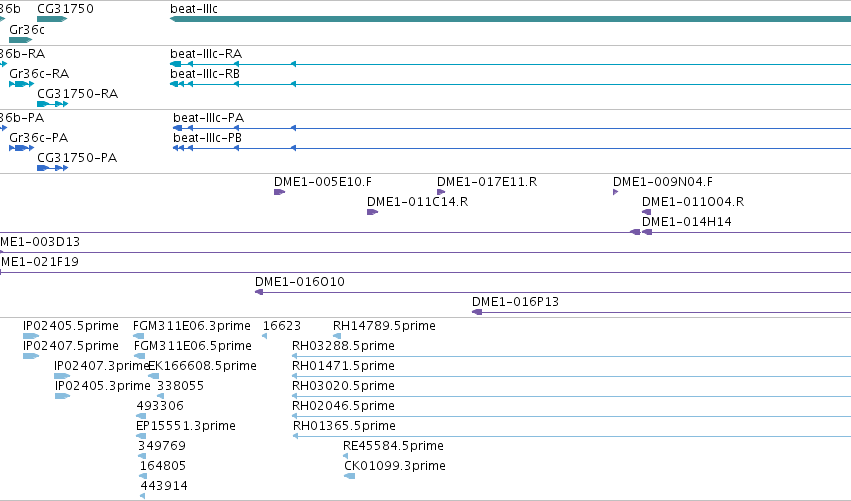Select the DME1-017E11.R marker
The height and width of the screenshot is (501, 851).
[441, 192]
